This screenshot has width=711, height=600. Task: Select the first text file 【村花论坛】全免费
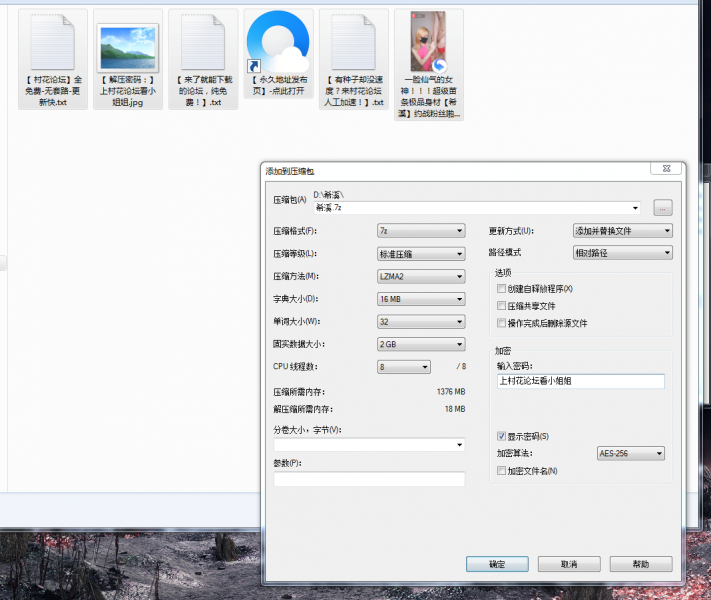click(x=52, y=45)
